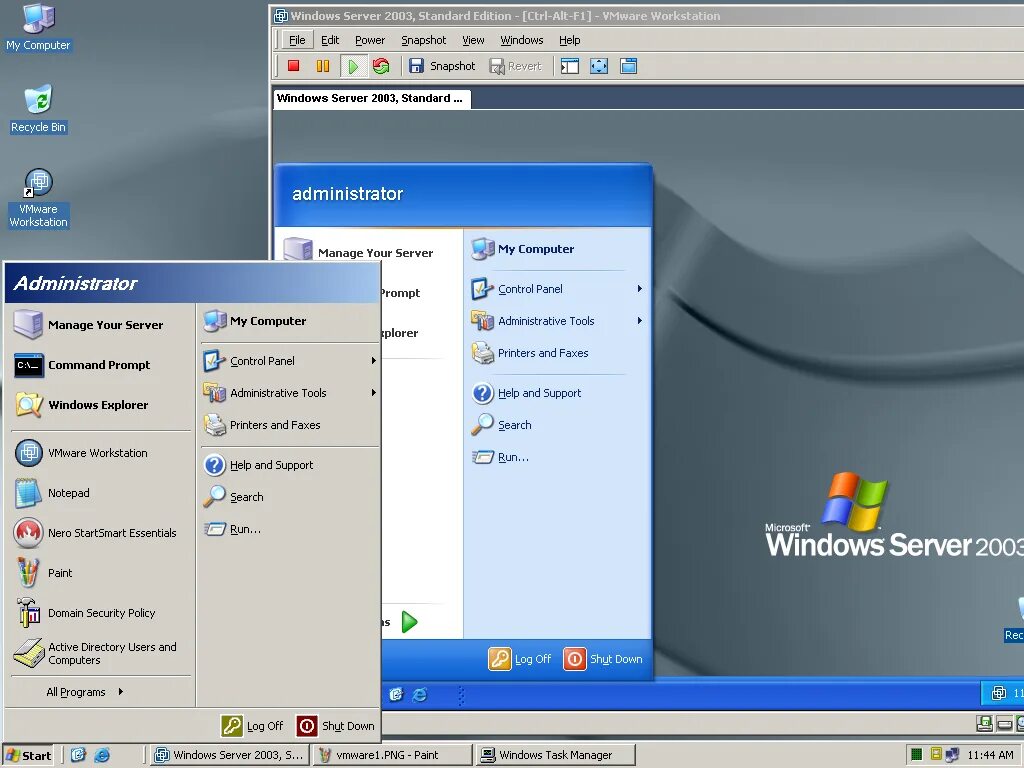Open Run... in host Start menu

point(289,529)
